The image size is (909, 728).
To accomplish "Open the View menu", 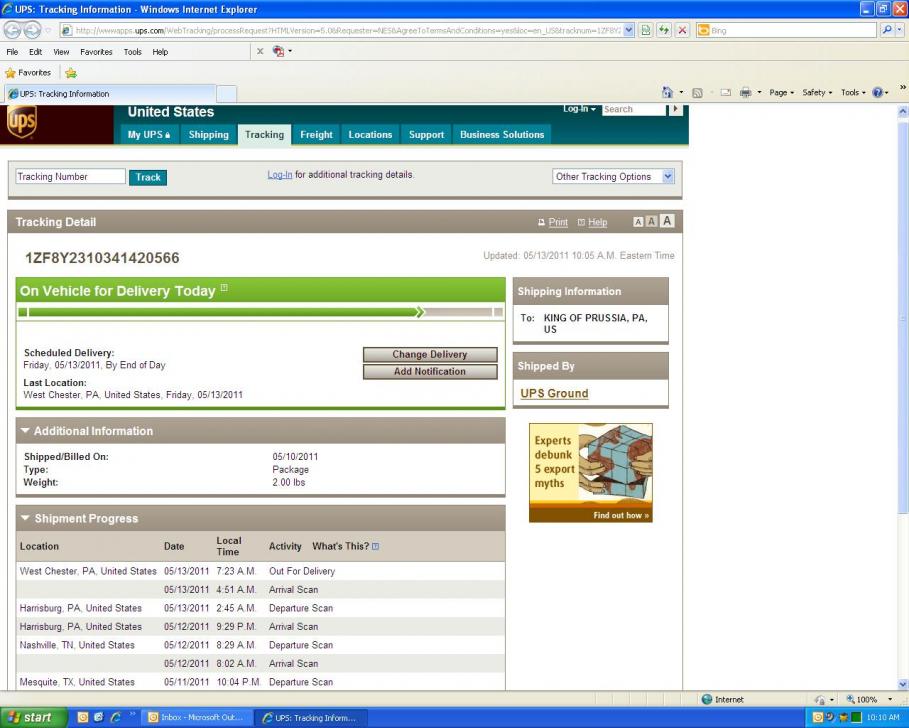I will tap(61, 52).
